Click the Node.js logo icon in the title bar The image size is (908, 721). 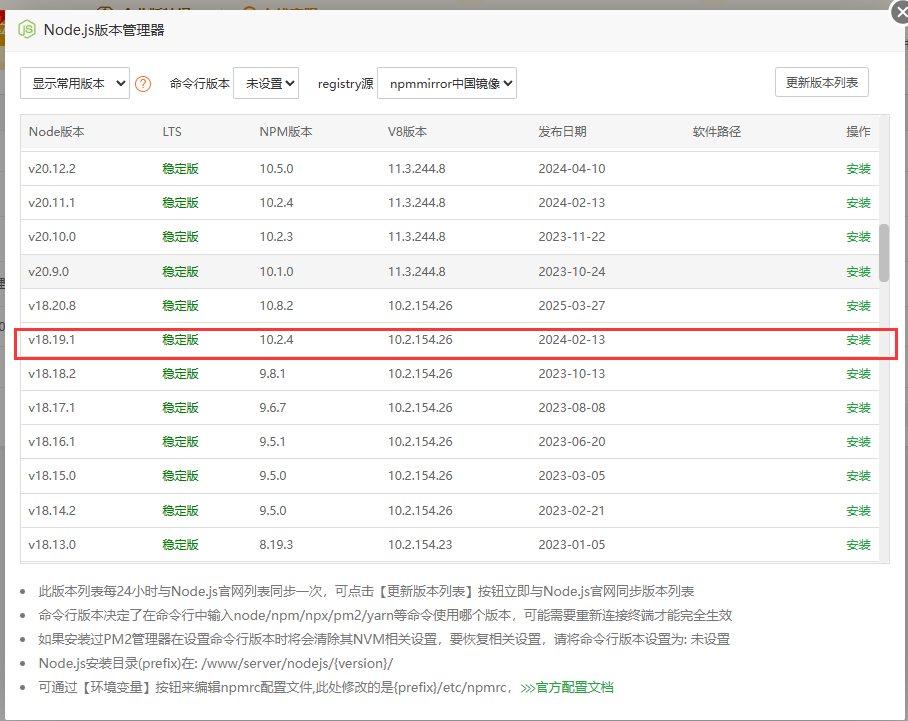[x=27, y=31]
